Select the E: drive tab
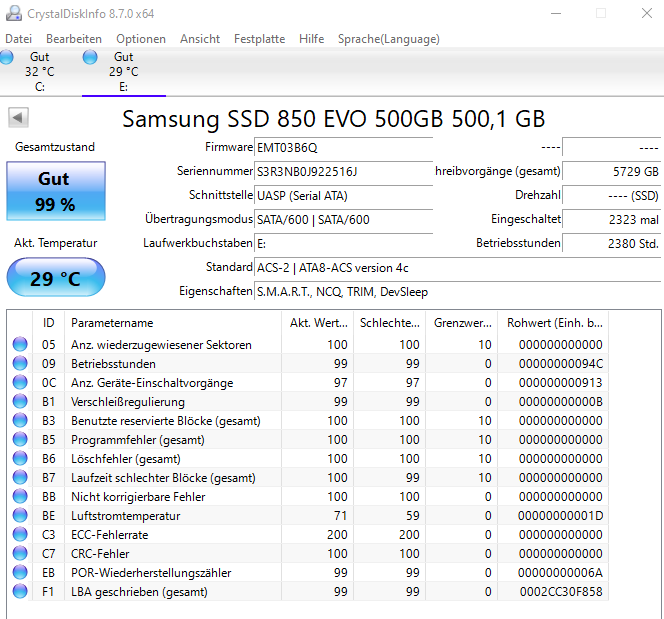 pyautogui.click(x=124, y=72)
